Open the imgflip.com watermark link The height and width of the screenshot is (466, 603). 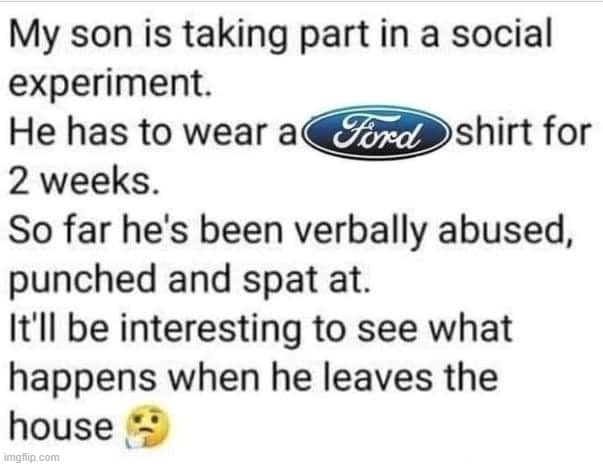(32, 458)
